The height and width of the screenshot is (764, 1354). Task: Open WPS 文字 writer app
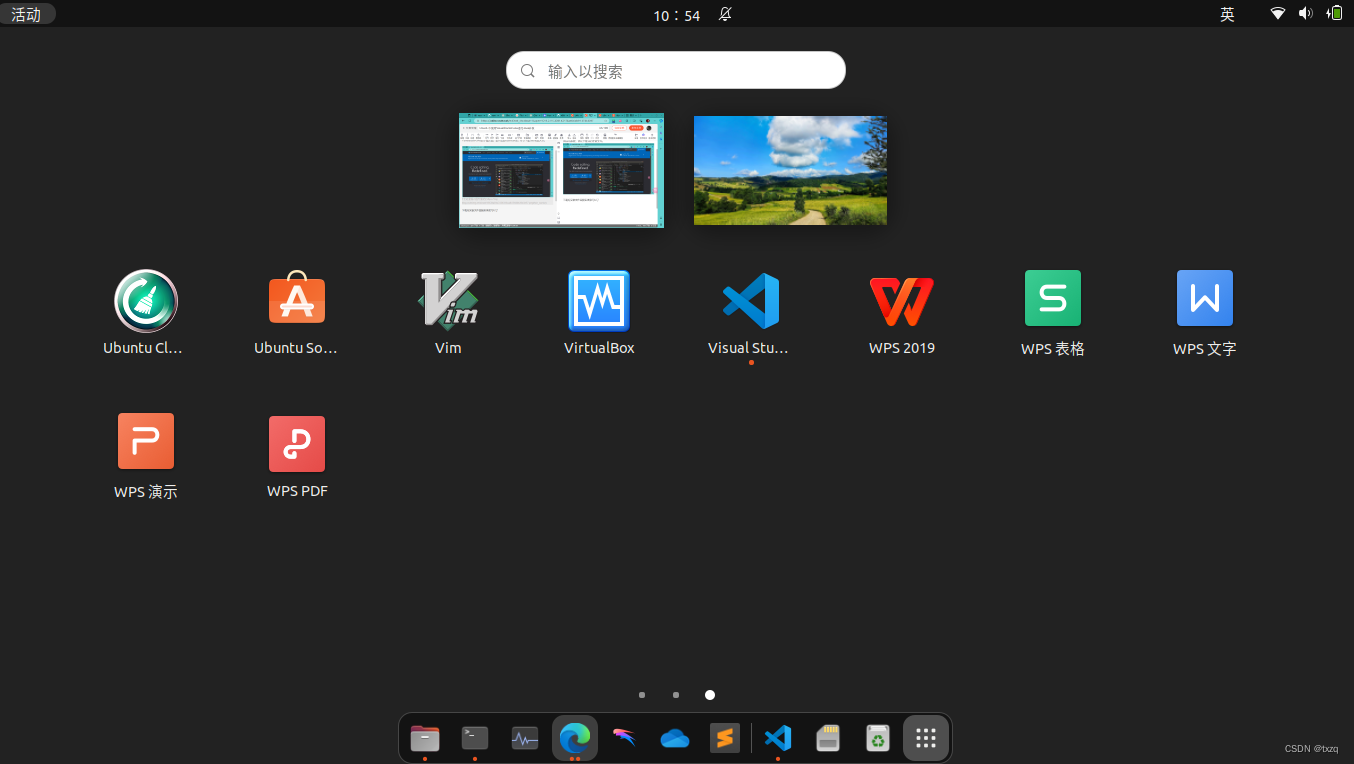coord(1205,298)
